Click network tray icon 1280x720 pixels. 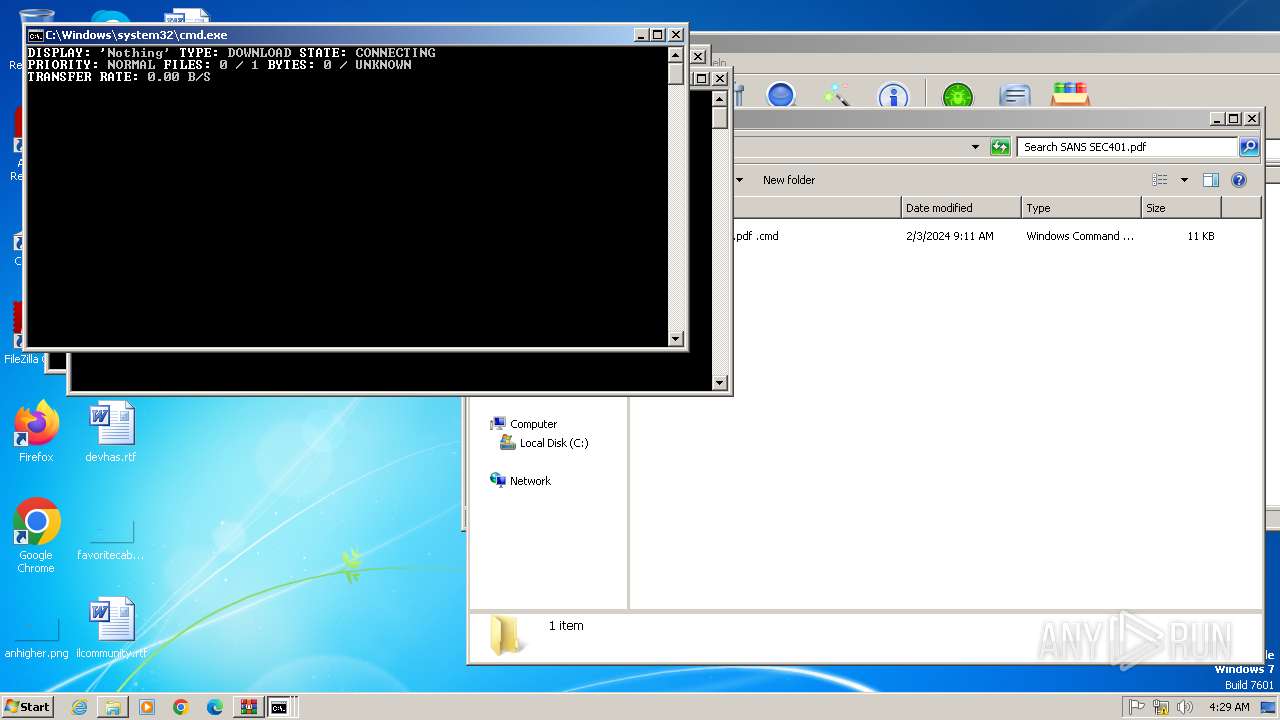[x=1161, y=707]
